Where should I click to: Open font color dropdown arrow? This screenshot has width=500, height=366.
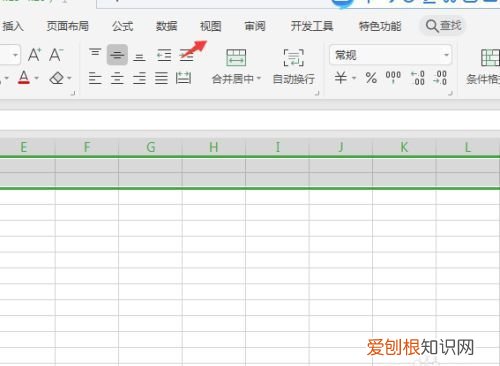(x=37, y=78)
